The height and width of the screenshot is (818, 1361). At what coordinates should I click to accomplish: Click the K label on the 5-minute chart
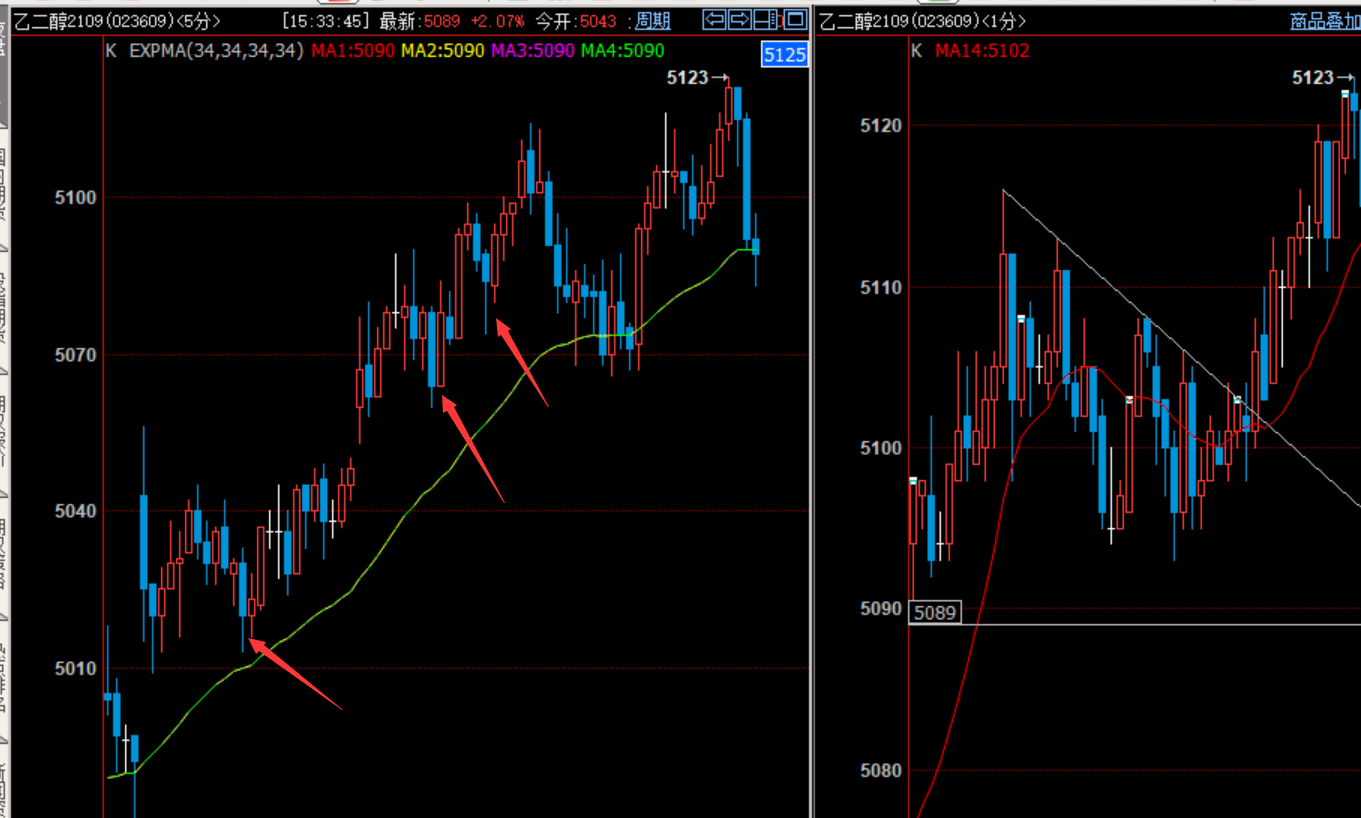coord(112,50)
